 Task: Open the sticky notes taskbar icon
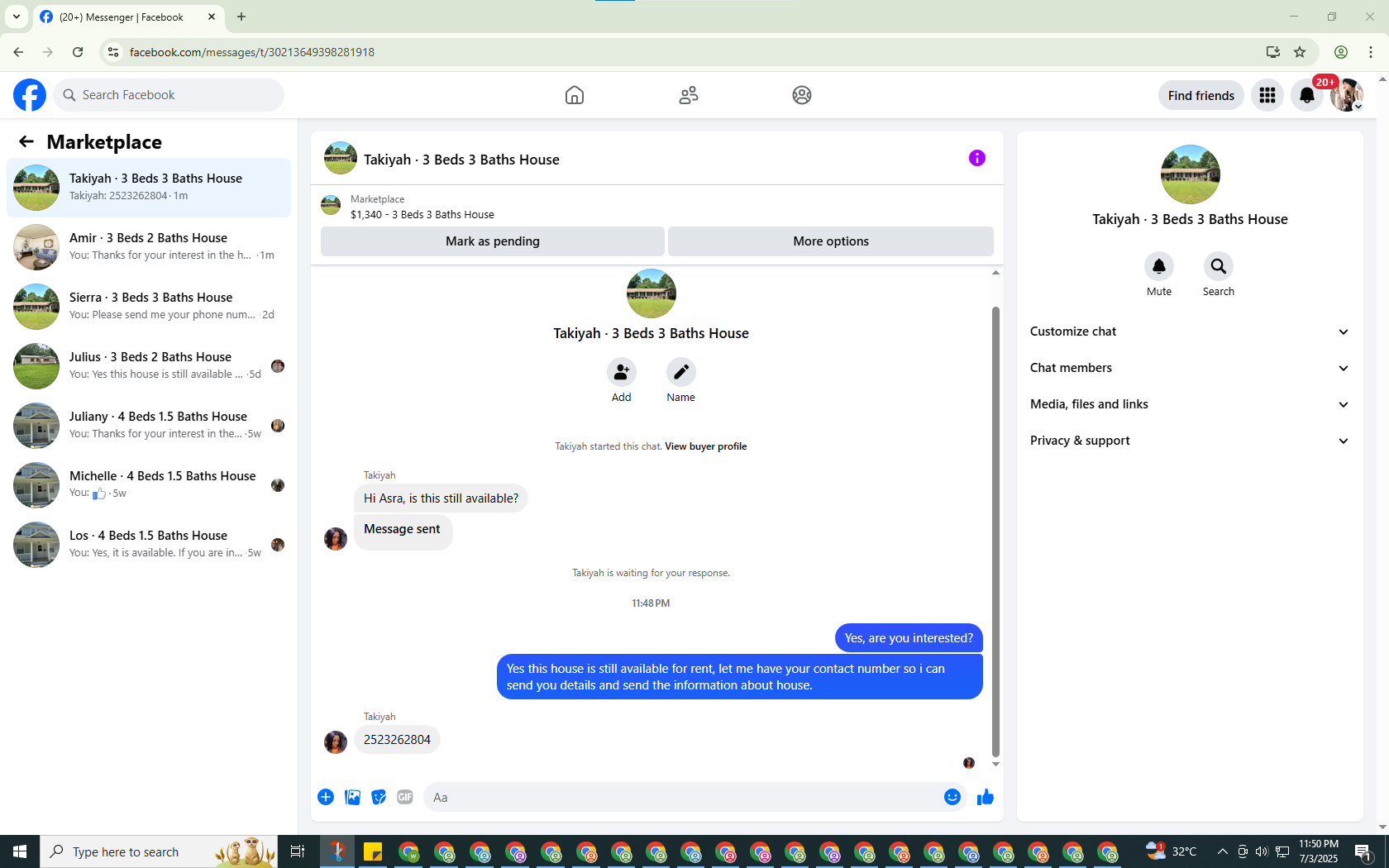(x=373, y=851)
